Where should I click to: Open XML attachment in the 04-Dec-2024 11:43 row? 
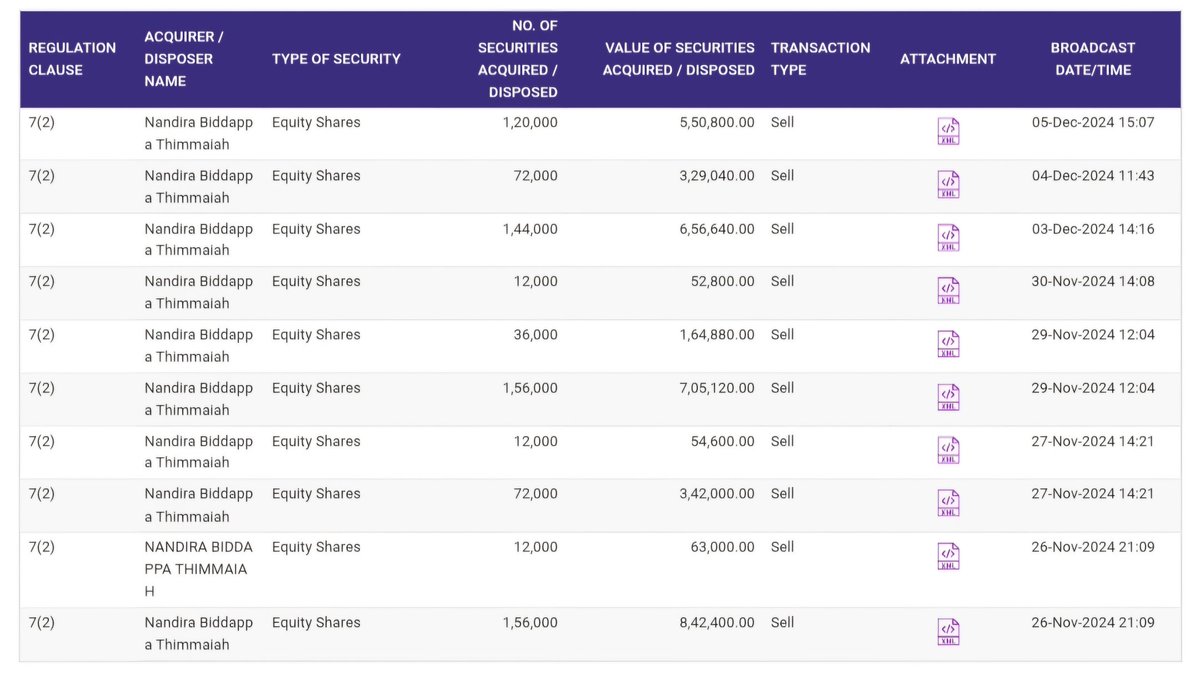click(x=948, y=185)
